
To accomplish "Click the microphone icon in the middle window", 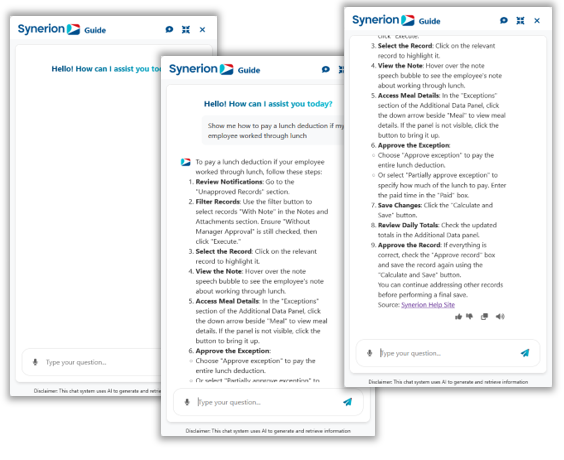I will tap(187, 402).
